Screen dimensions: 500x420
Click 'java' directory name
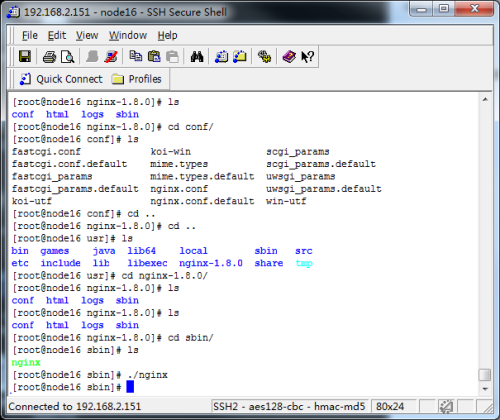tap(104, 251)
